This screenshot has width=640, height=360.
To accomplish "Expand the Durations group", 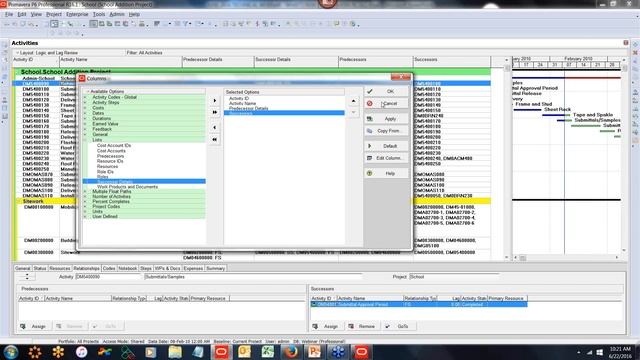I will tap(85, 118).
